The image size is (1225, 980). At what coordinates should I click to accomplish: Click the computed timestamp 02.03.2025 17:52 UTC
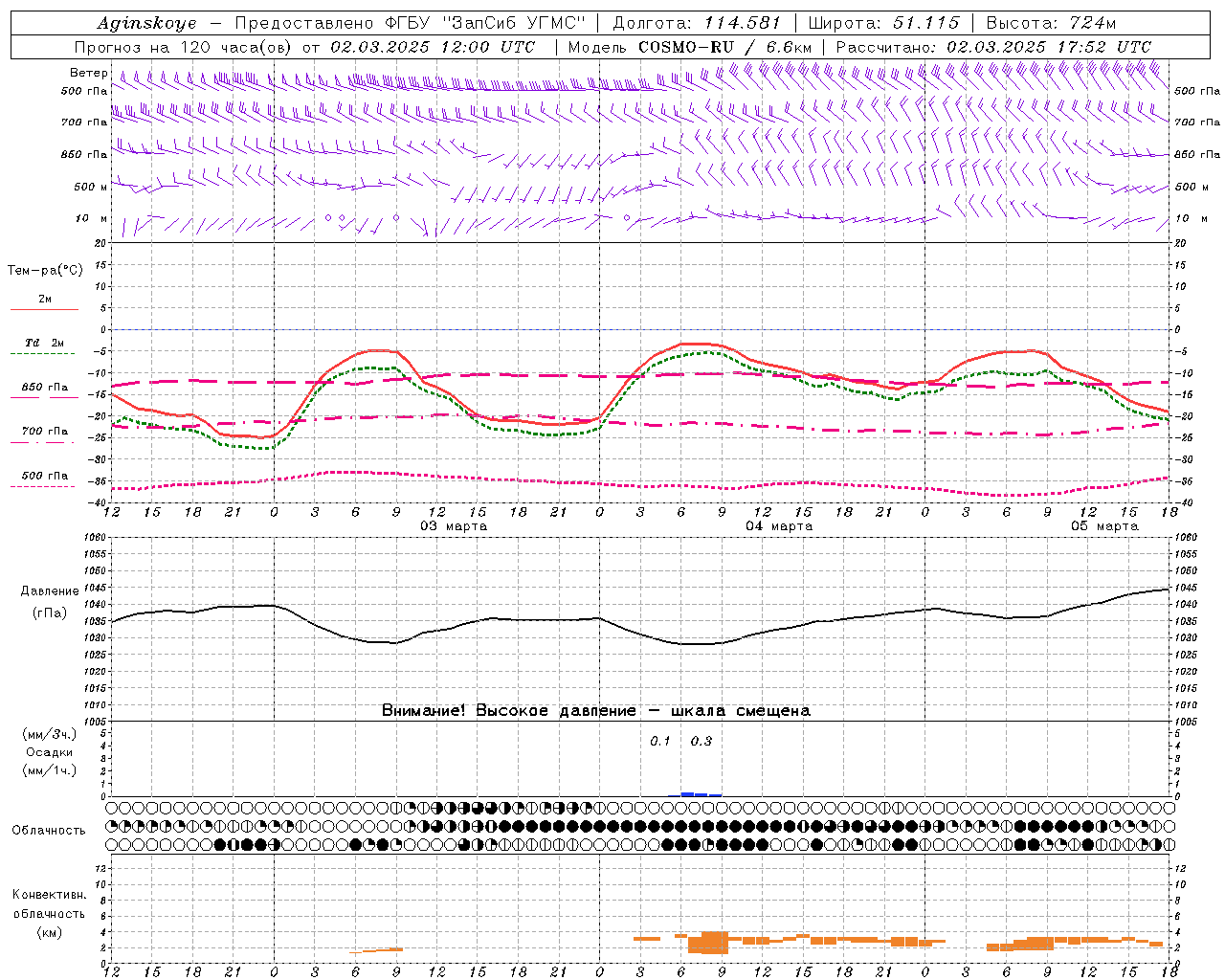coord(1049,47)
